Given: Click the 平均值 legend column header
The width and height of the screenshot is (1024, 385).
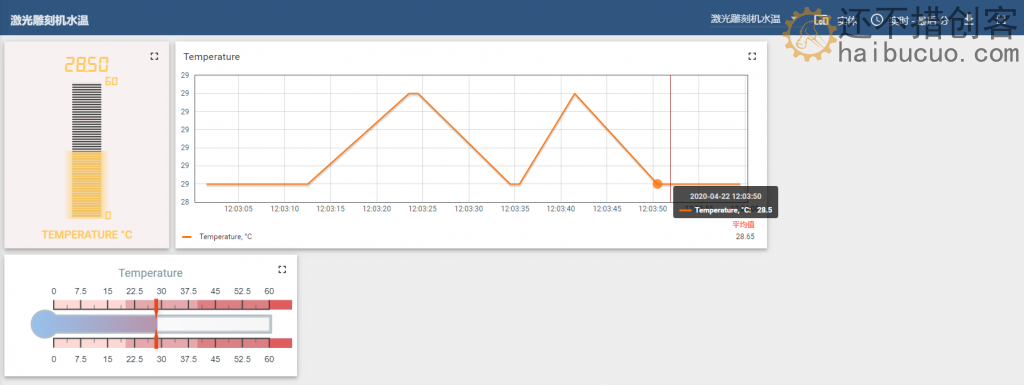Looking at the screenshot, I should pyautogui.click(x=743, y=224).
